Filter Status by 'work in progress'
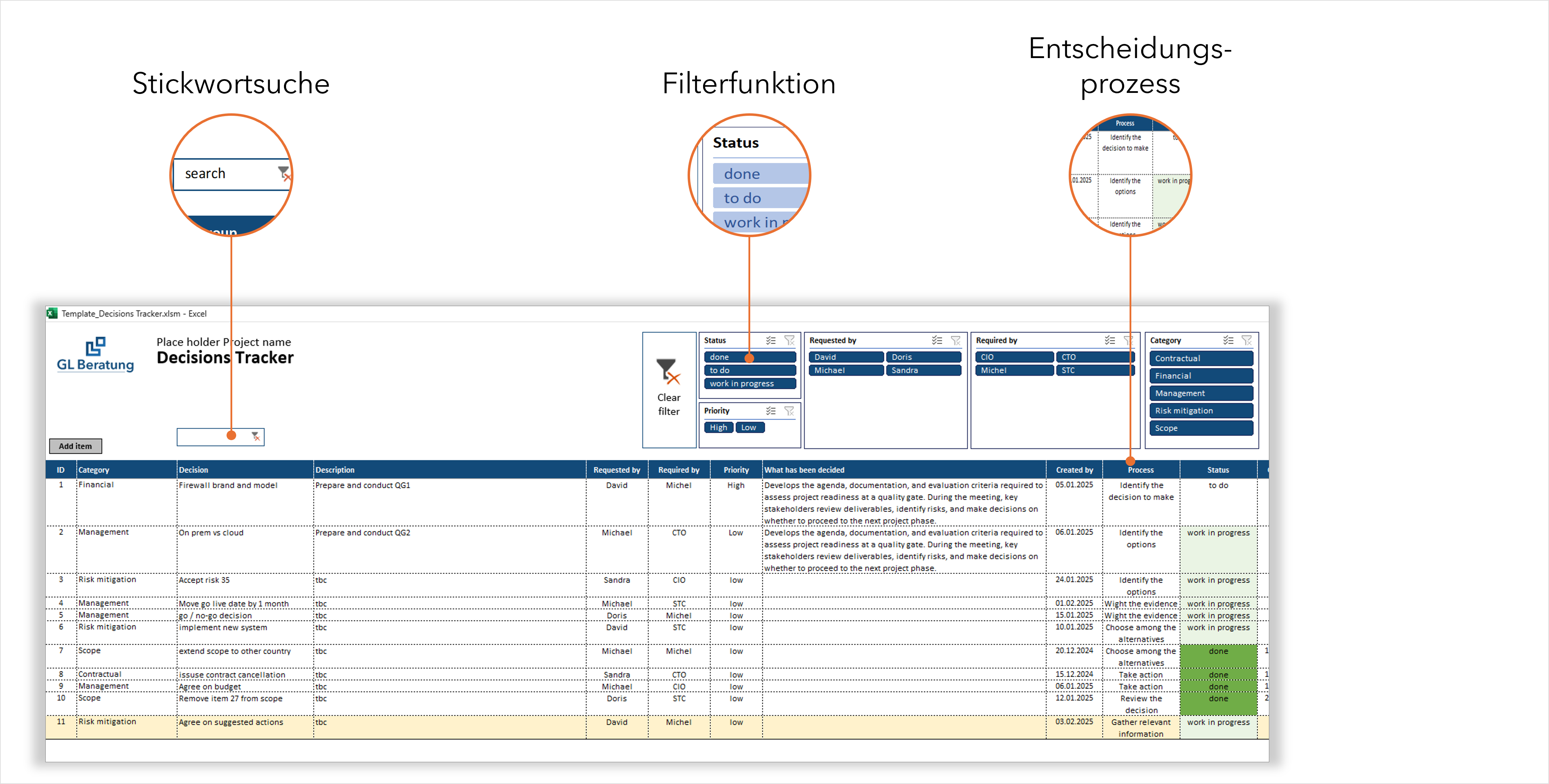 (x=750, y=384)
